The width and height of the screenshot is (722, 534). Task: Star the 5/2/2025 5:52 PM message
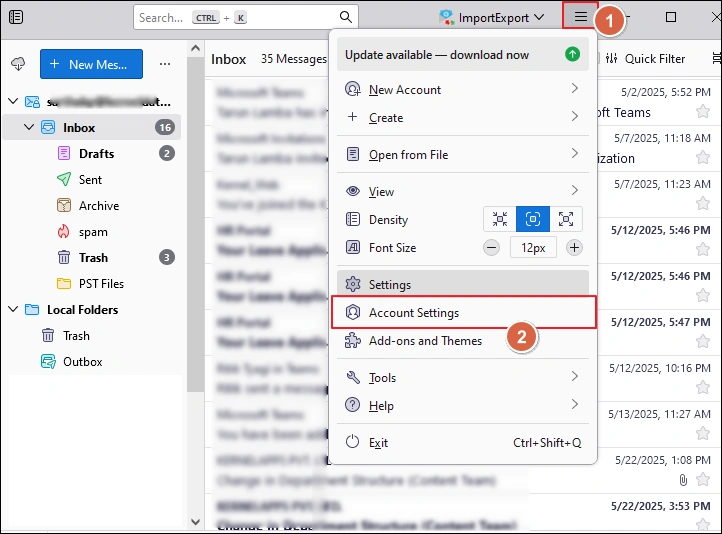tap(703, 111)
